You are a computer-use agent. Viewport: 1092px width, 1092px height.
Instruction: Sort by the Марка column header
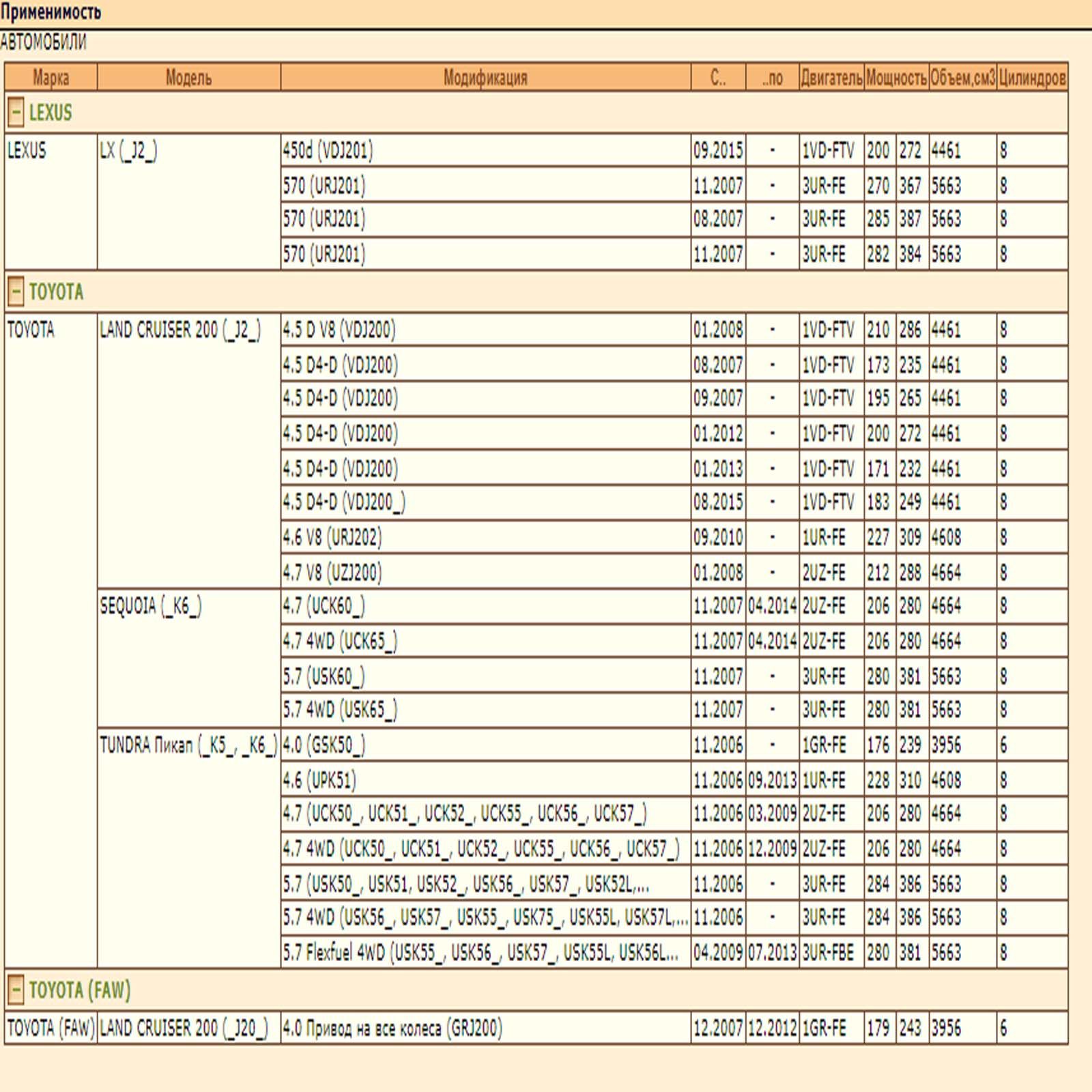click(51, 77)
